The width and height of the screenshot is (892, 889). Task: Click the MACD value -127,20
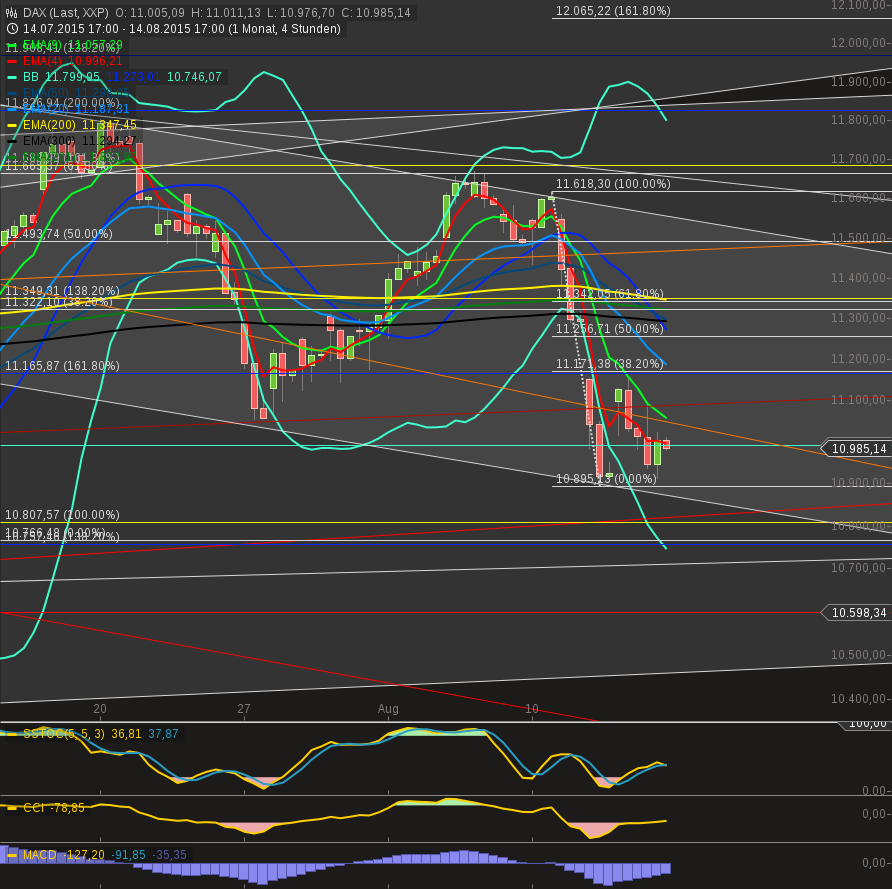(84, 855)
